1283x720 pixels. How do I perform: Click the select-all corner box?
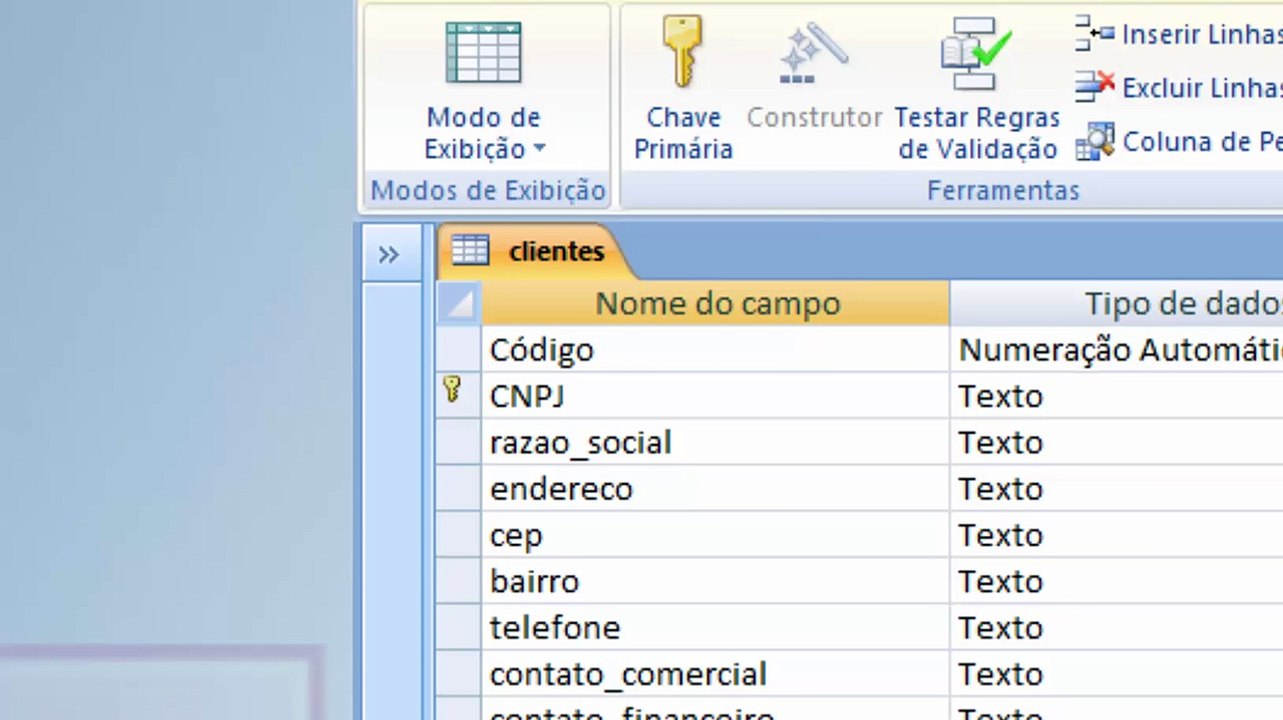(x=459, y=303)
